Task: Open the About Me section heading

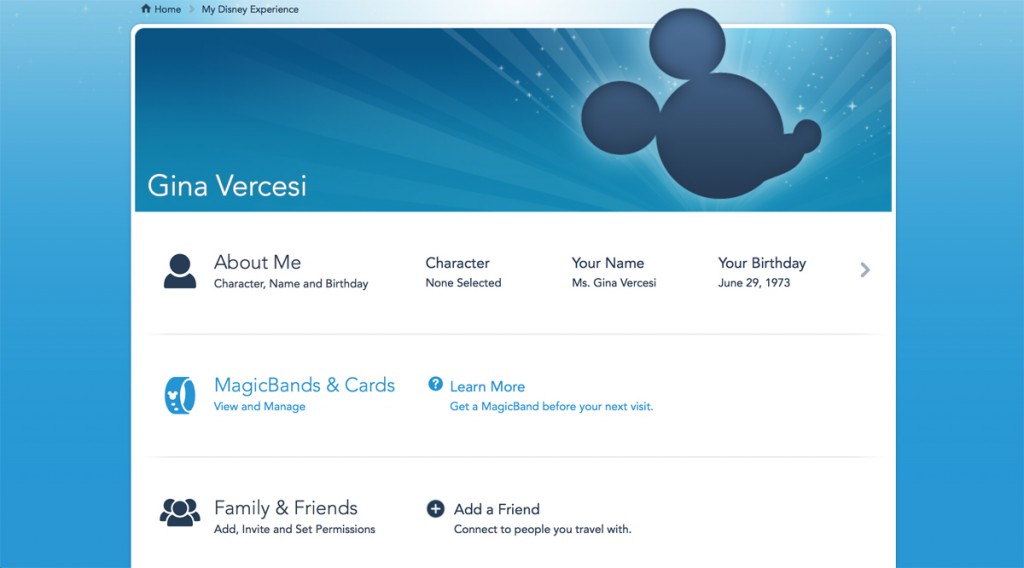Action: [257, 262]
